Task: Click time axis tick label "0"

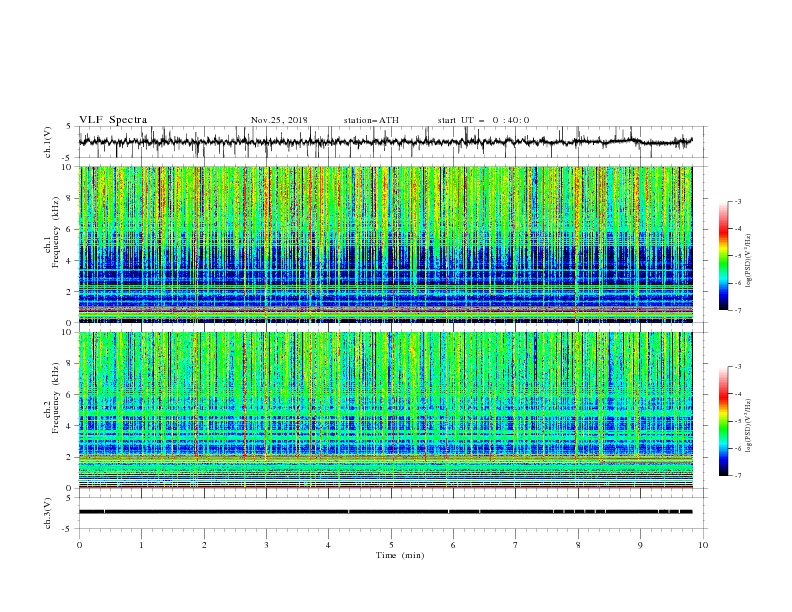Action: (x=79, y=545)
